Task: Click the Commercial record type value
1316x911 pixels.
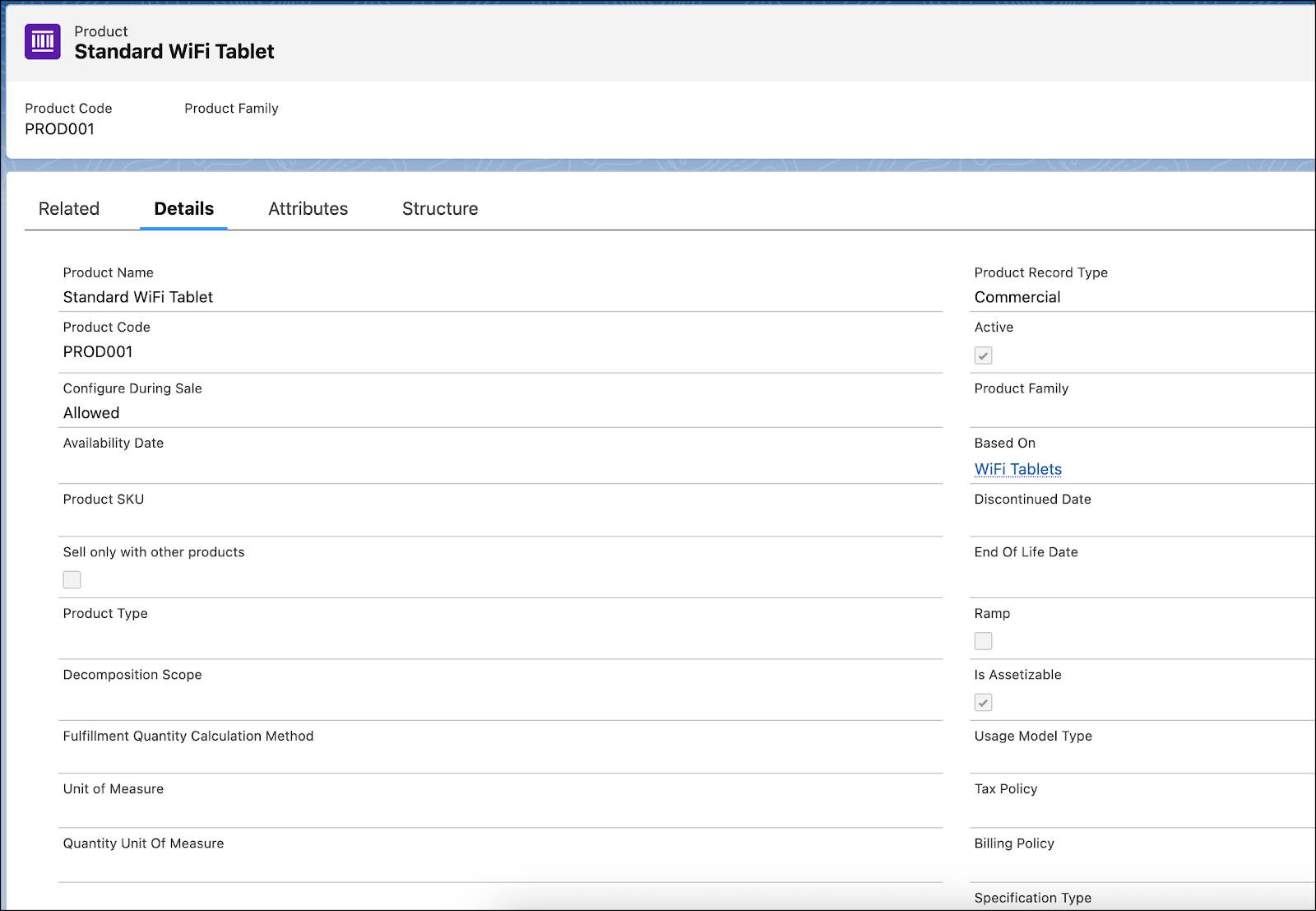Action: click(1017, 297)
